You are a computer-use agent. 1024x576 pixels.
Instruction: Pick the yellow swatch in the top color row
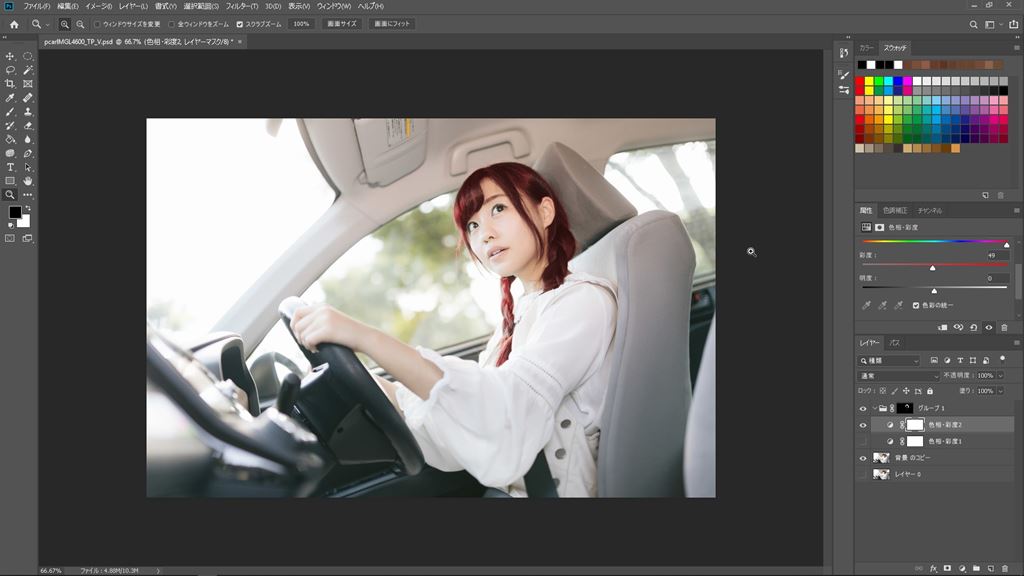pyautogui.click(x=870, y=81)
